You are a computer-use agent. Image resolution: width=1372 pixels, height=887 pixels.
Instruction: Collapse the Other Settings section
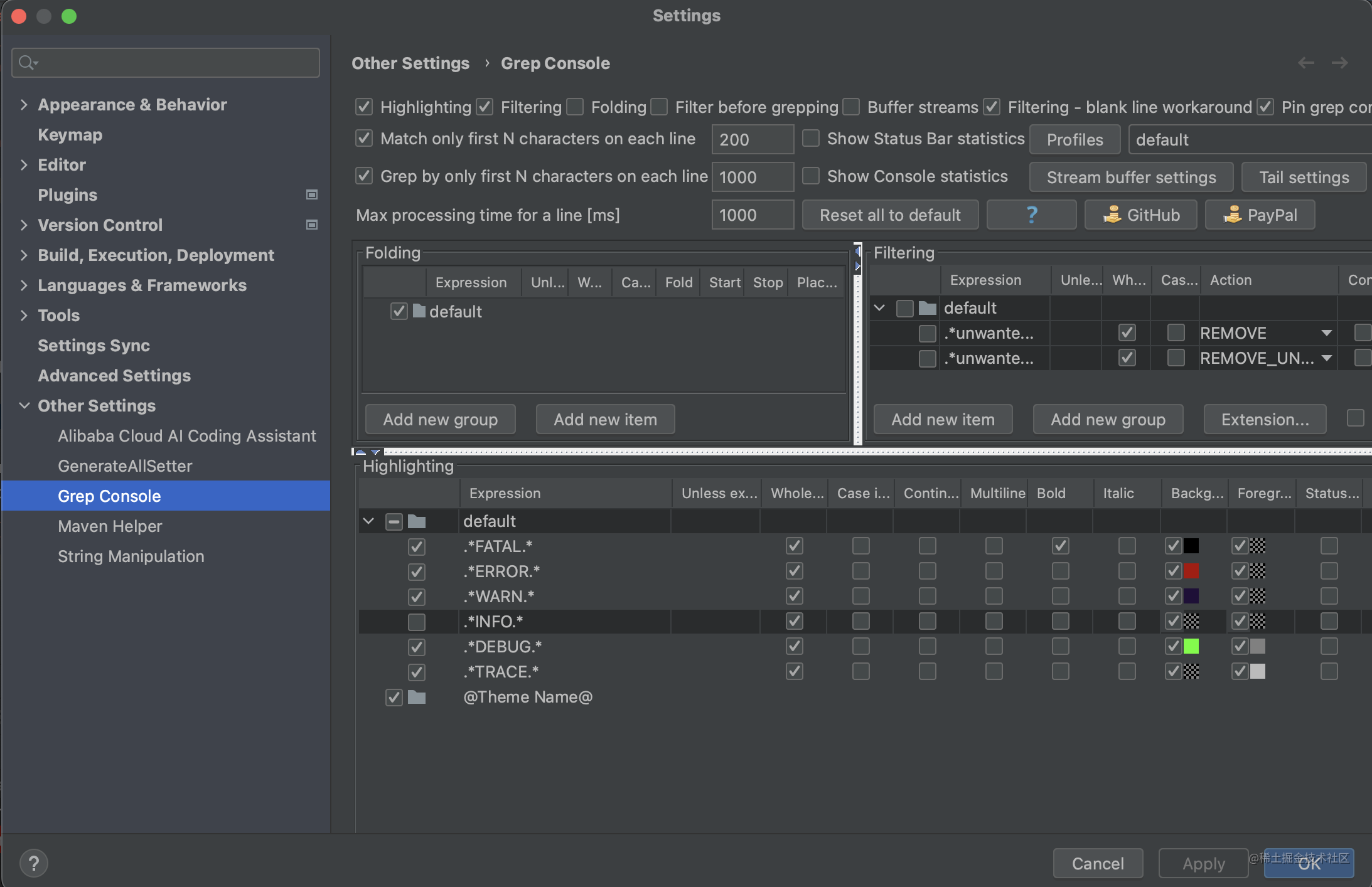[24, 406]
